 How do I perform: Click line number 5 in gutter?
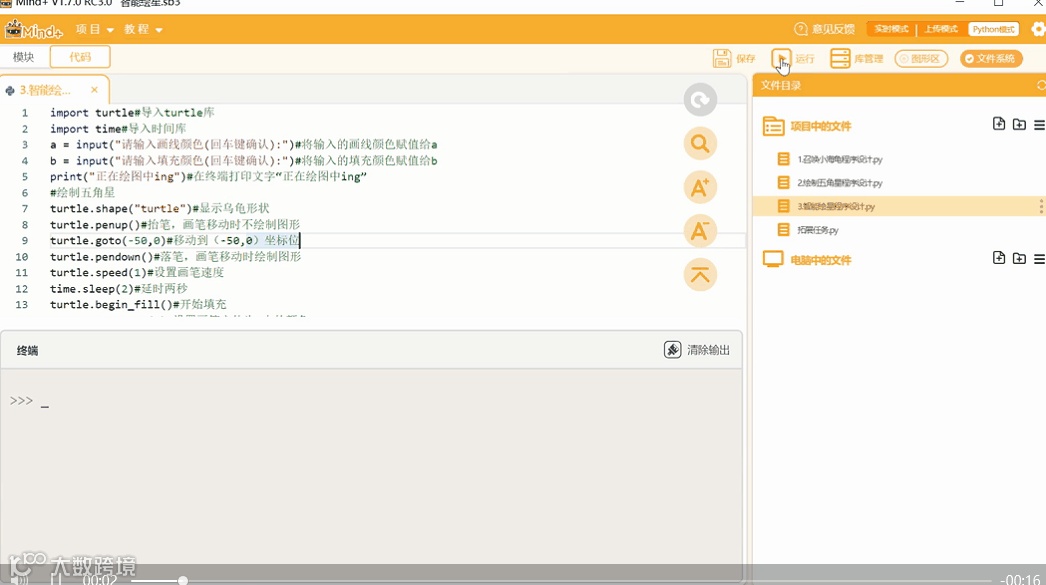pos(24,177)
